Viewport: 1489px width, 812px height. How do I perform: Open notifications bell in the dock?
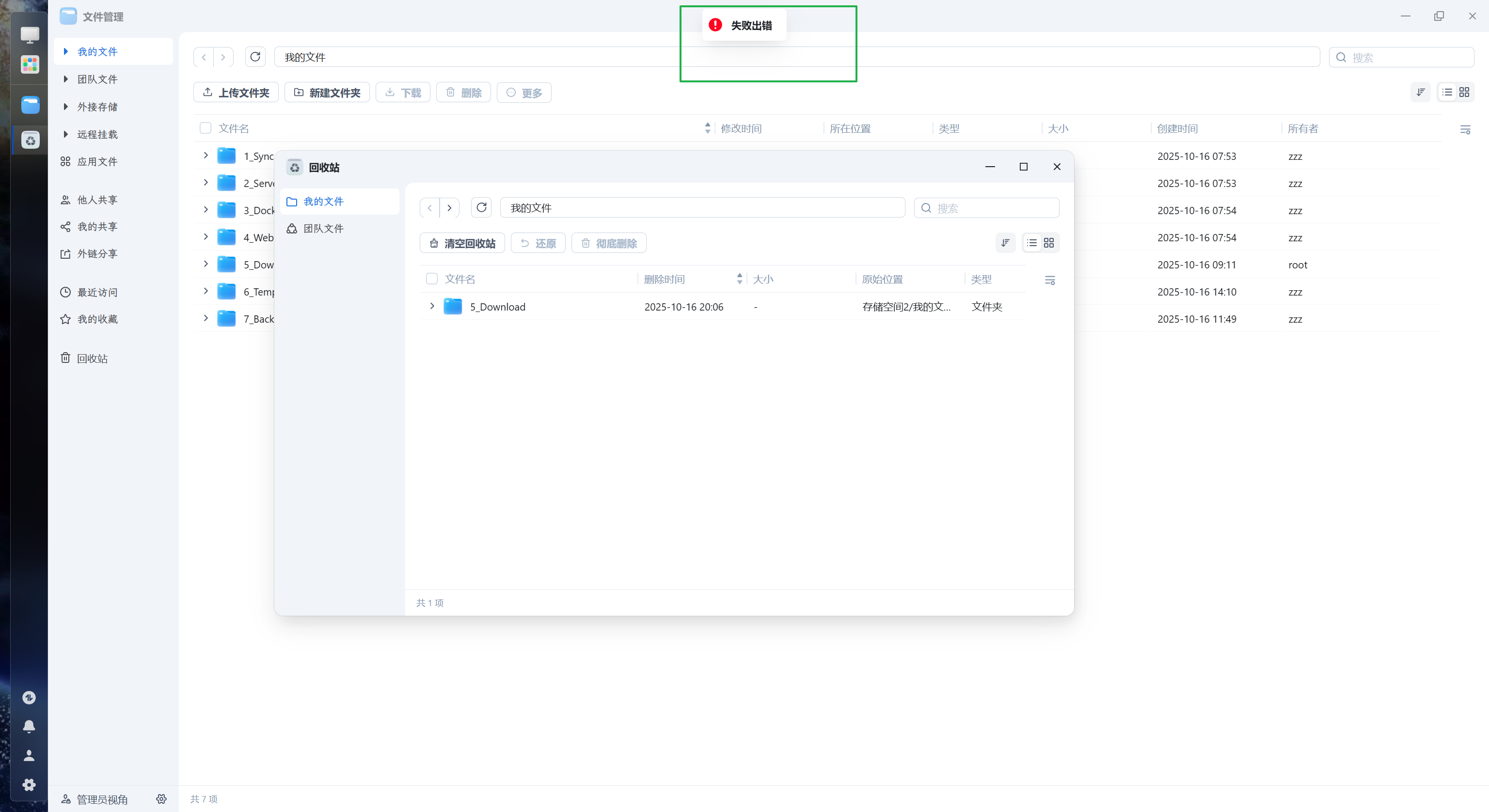(x=29, y=726)
